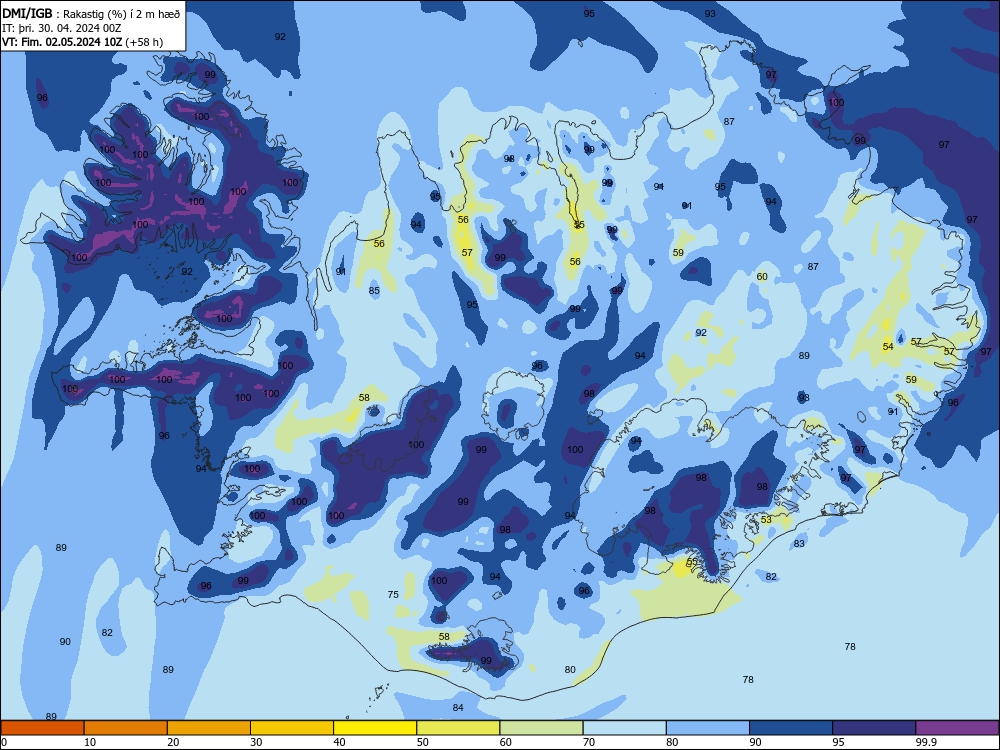This screenshot has height=750, width=1000.
Task: Select the 'IT: þri. 30. 04. 2024 00Z' line
Action: 61,28
